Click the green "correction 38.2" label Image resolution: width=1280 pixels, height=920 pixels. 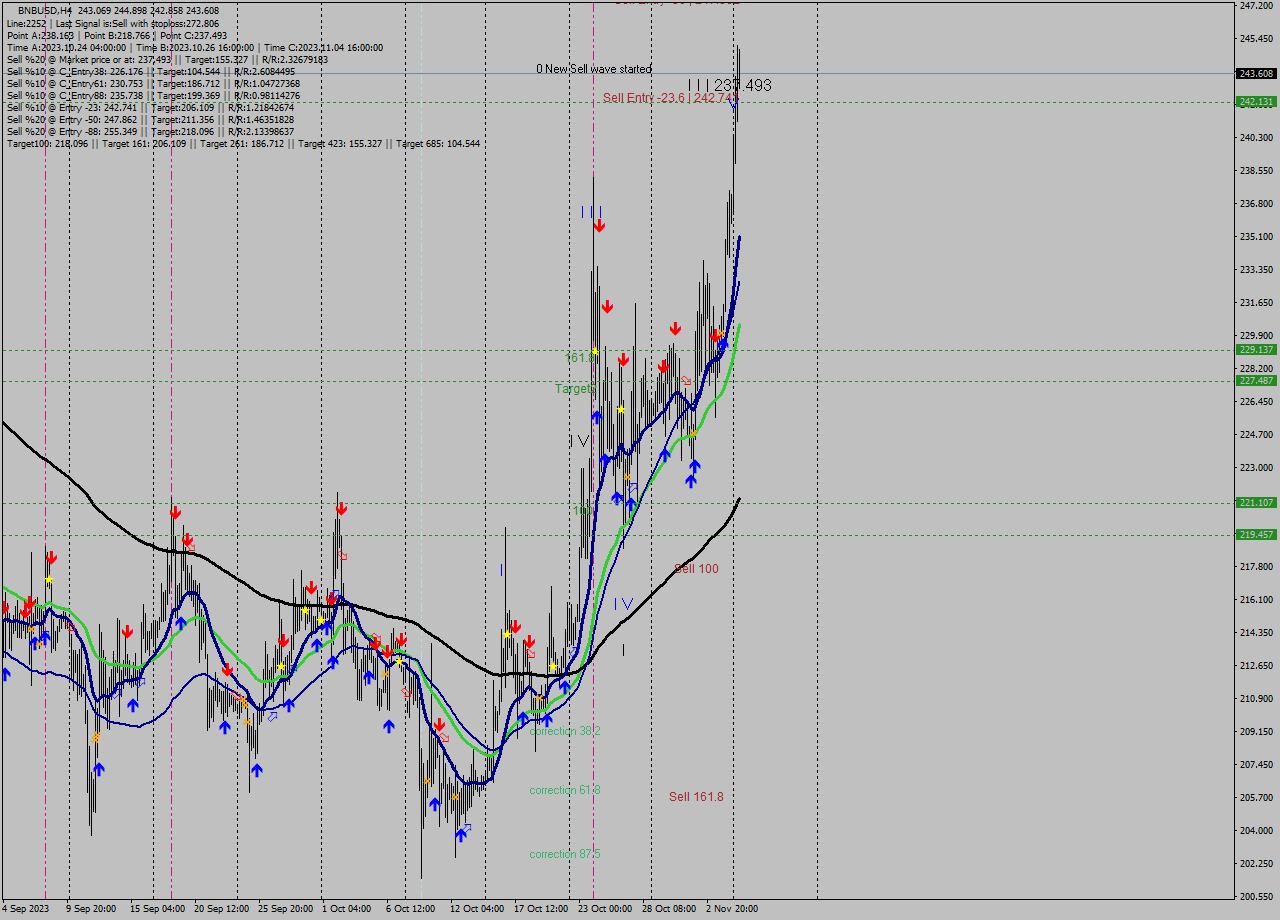[x=565, y=731]
